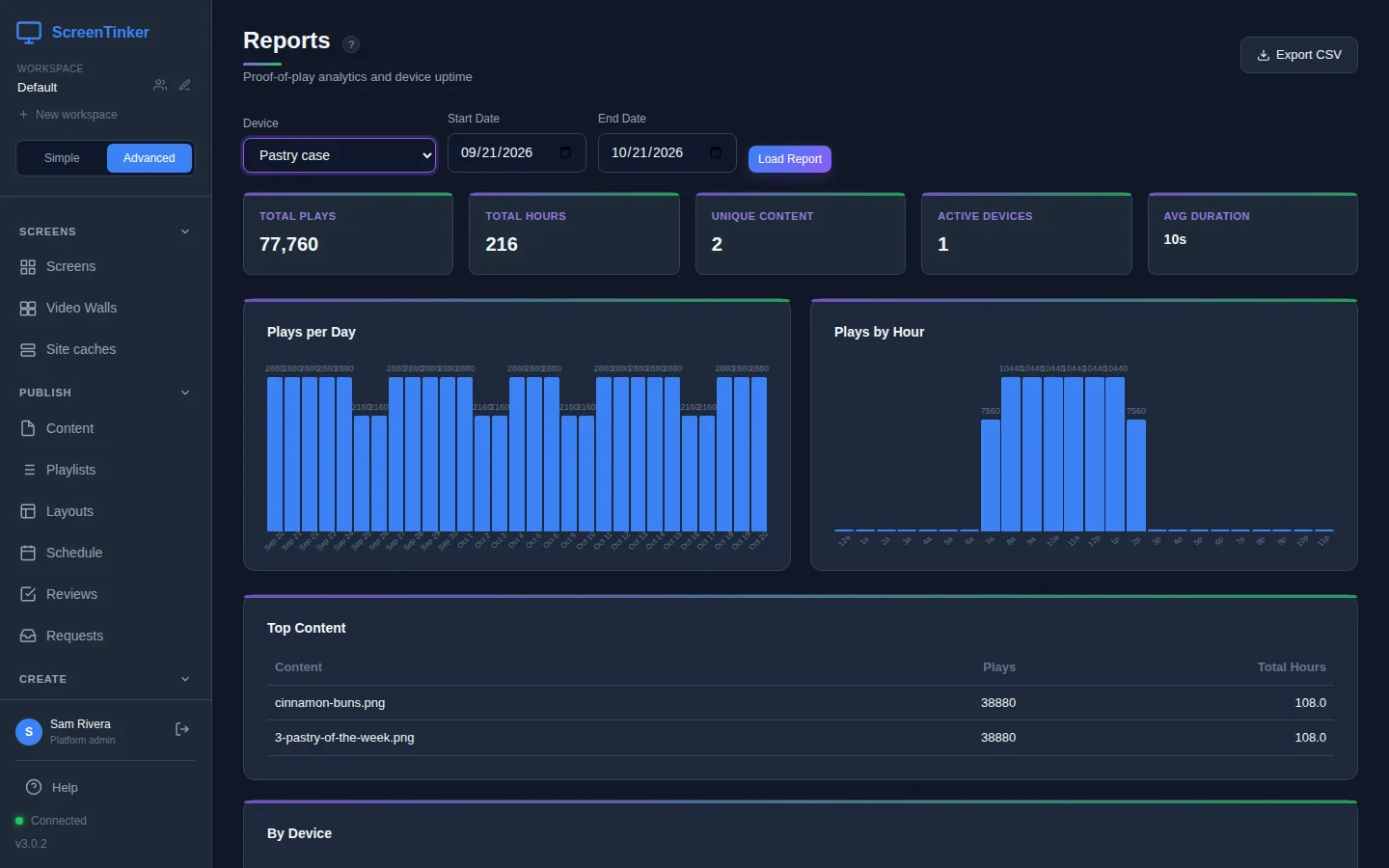Screen dimensions: 1389x868
Task: Click the Plays column header
Action: pyautogui.click(x=999, y=667)
